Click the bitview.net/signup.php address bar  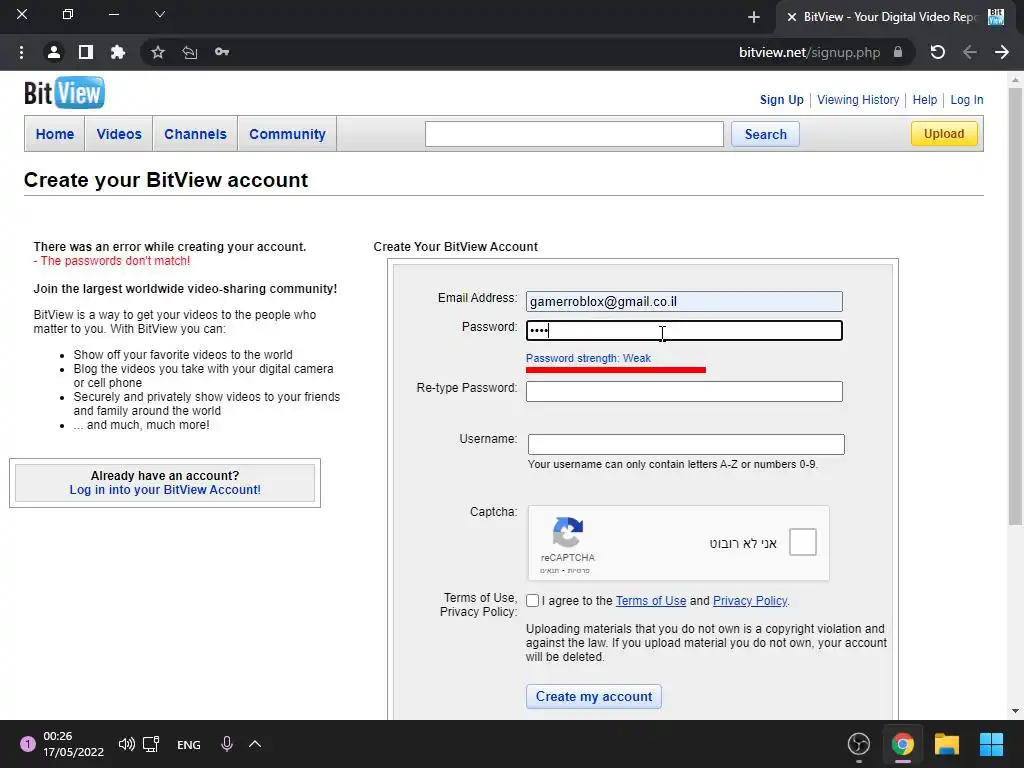click(x=809, y=52)
